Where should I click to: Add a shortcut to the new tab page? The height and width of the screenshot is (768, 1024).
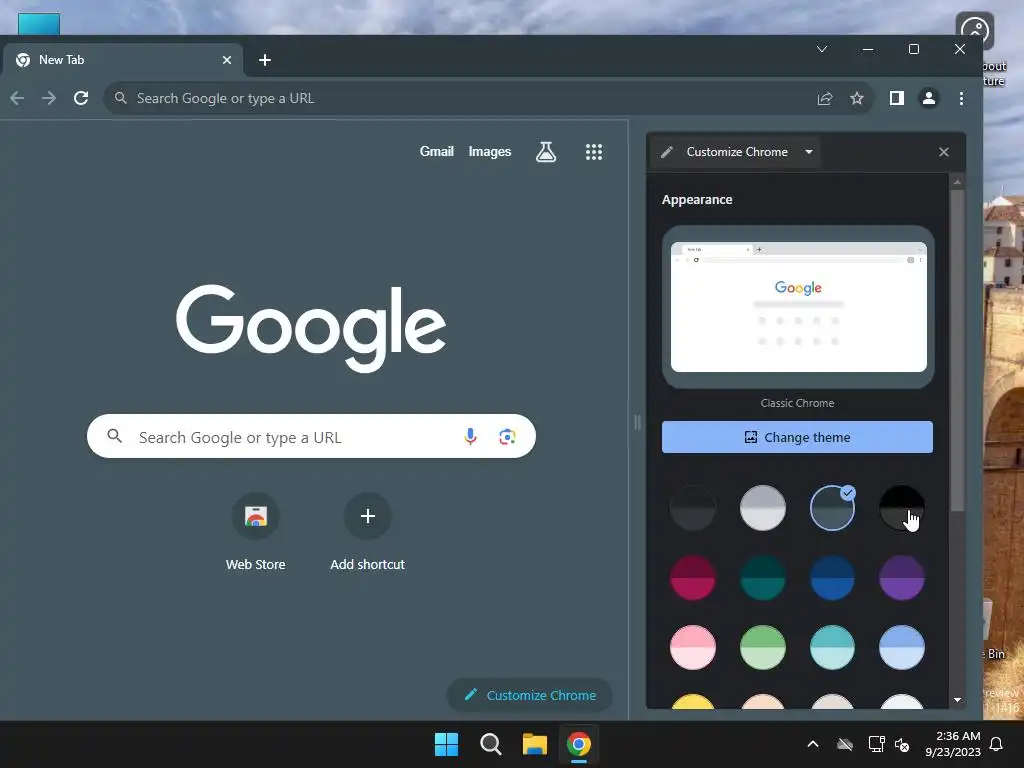coord(367,532)
